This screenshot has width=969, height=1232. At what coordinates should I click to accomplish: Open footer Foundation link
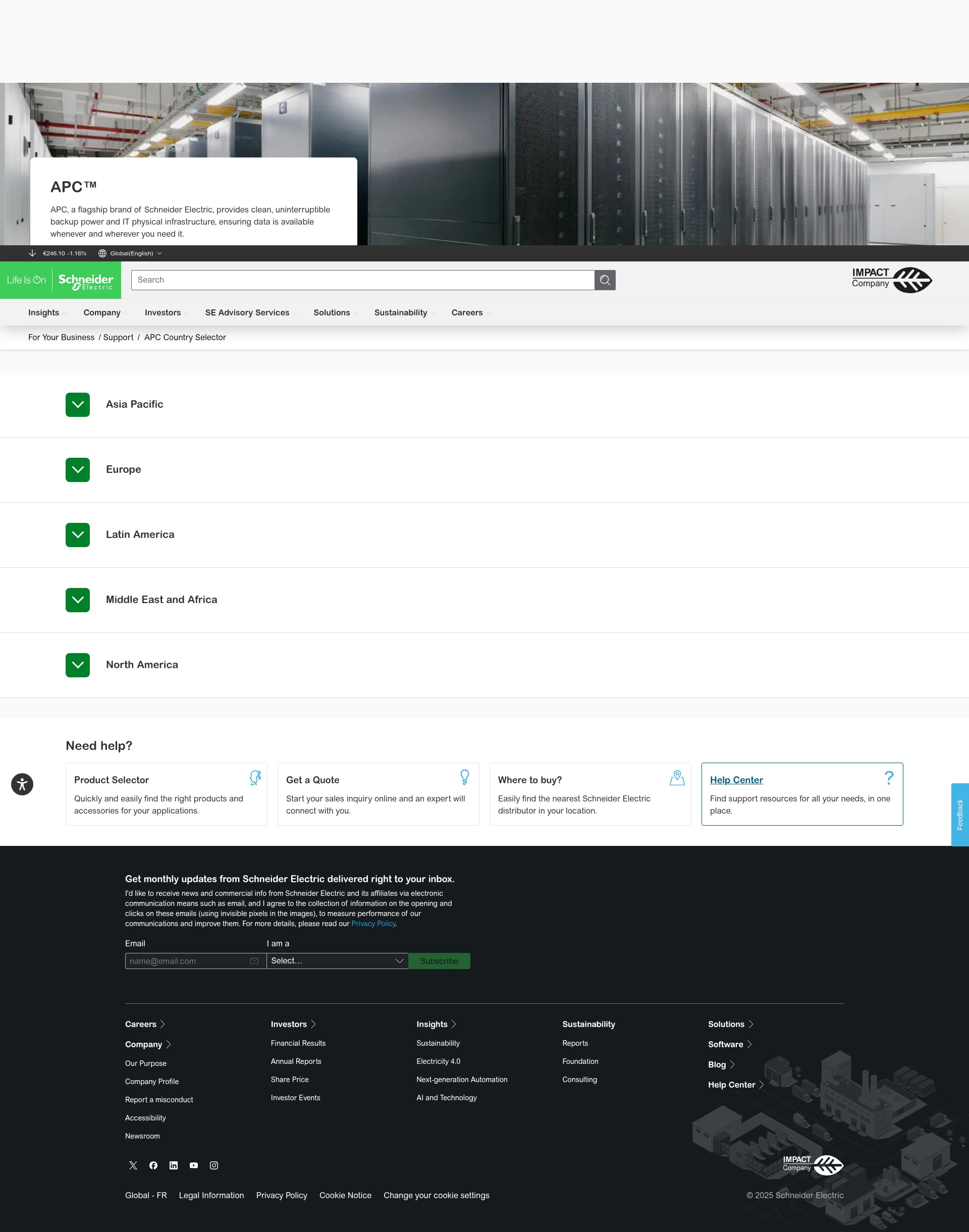pyautogui.click(x=580, y=1061)
